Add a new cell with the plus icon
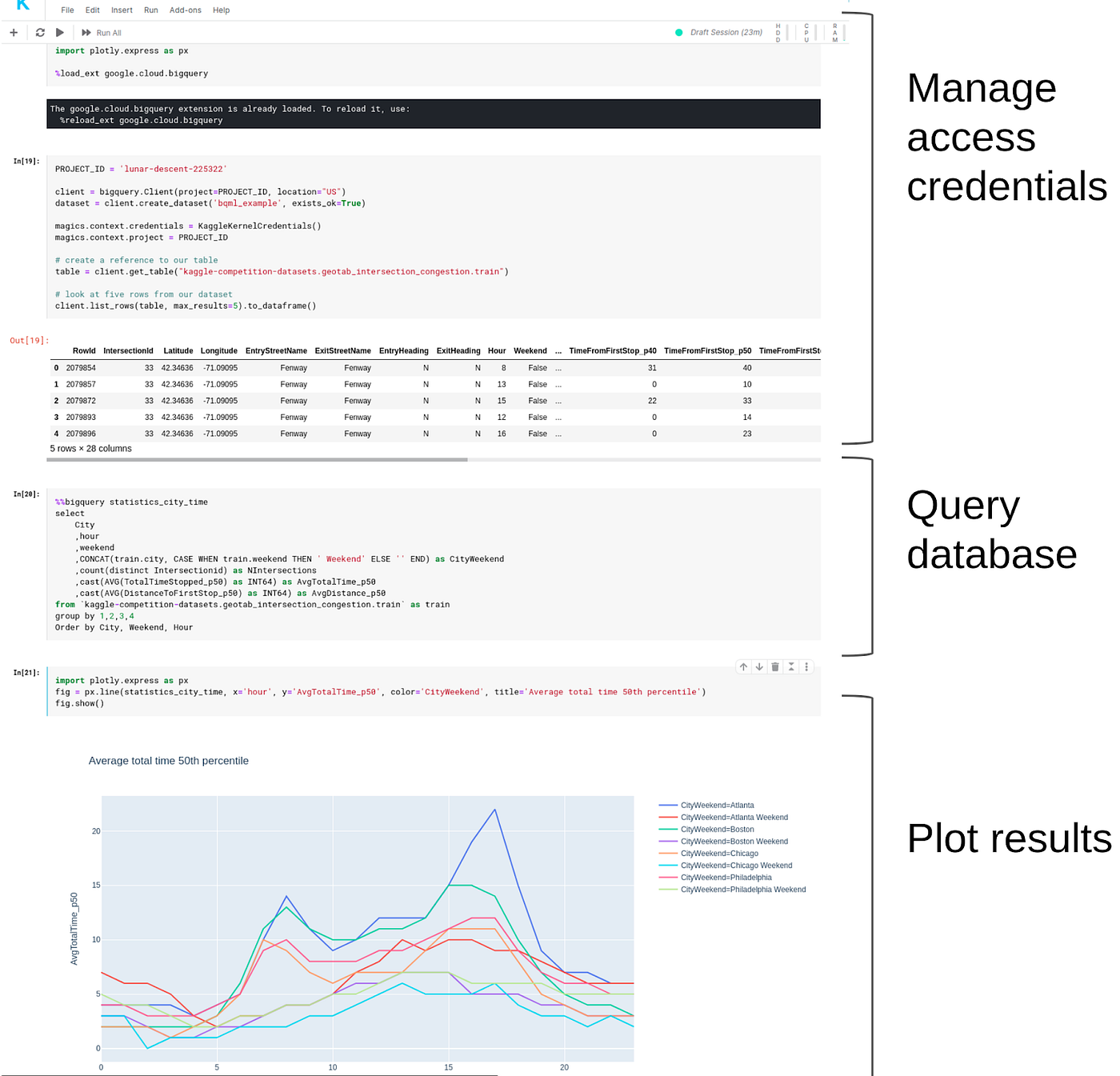This screenshot has height=1076, width=1120. click(13, 32)
